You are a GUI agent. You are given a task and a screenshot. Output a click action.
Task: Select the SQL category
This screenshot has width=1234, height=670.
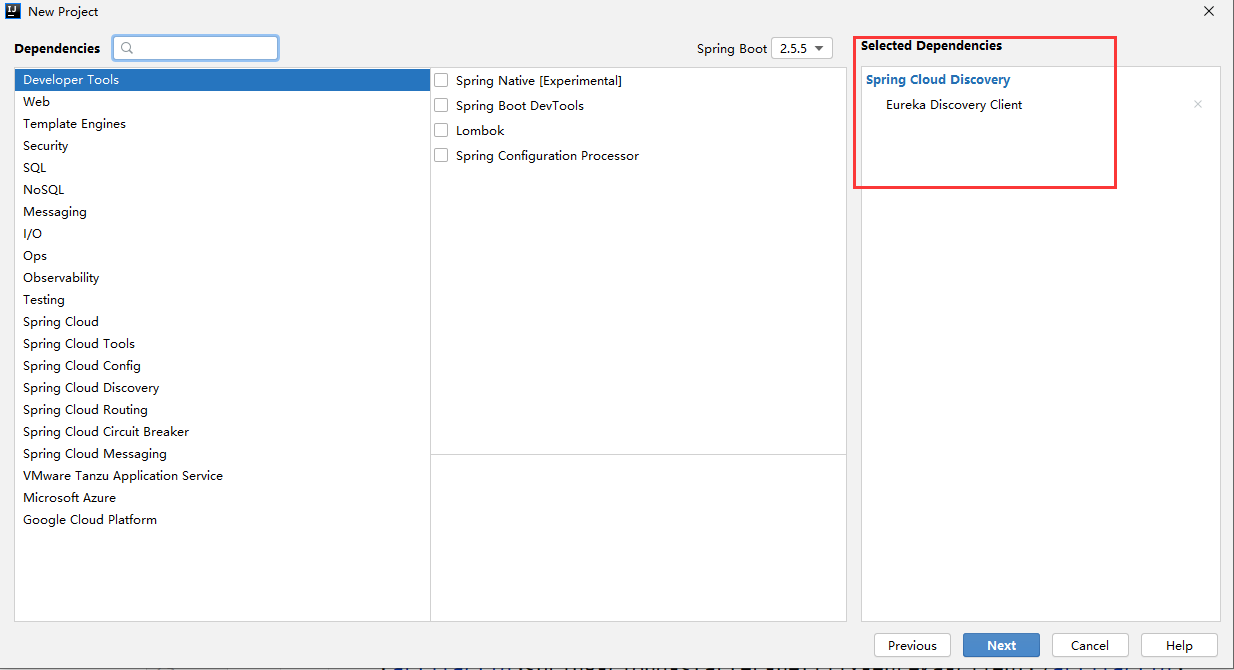222,168
